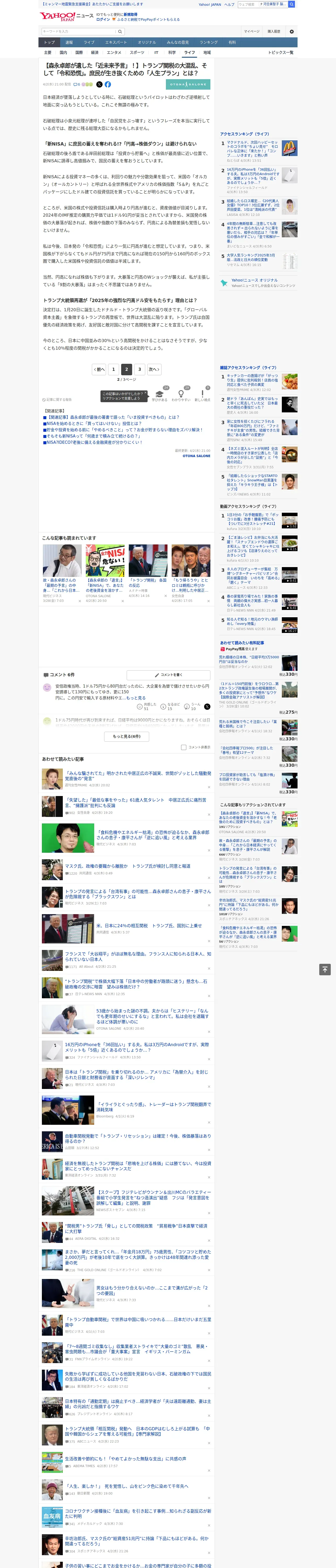Screen dimensions: 336x1568
Task: Click the ログイン link
Action: pos(103,20)
